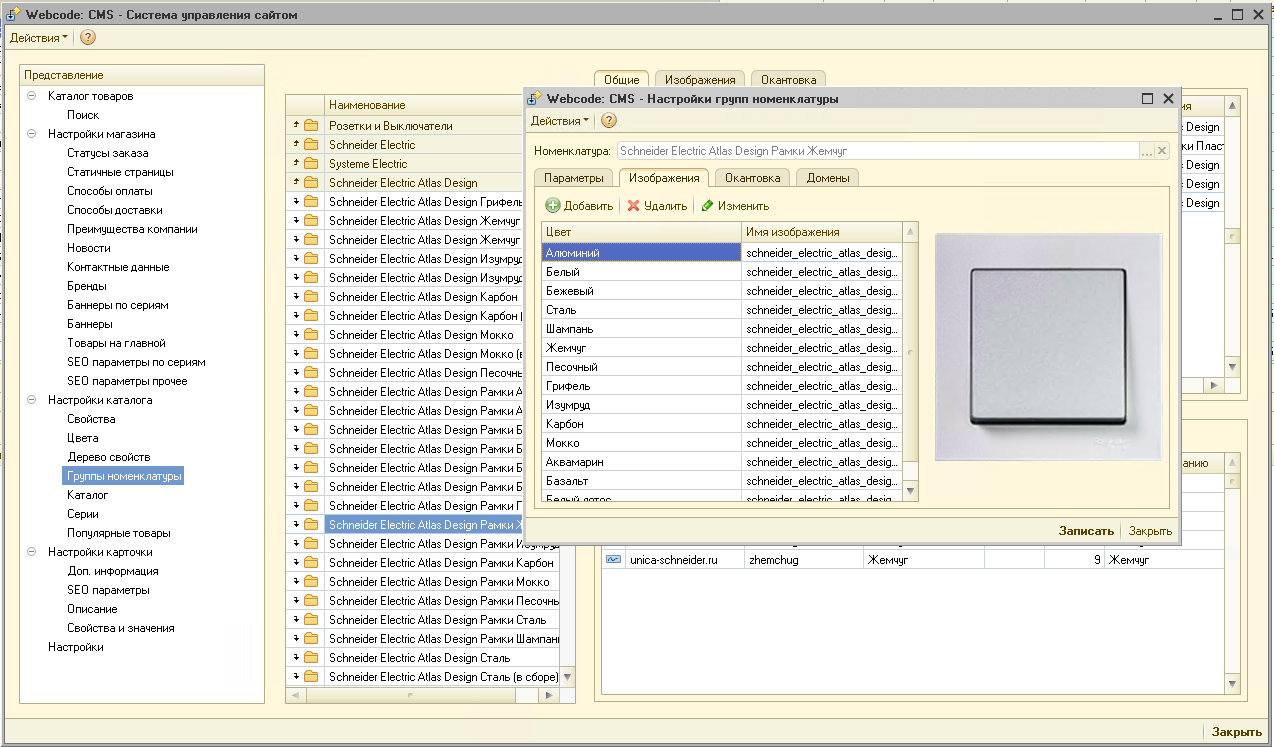Click the Изменить pencil icon
The image size is (1274, 747).
pyautogui.click(x=708, y=206)
